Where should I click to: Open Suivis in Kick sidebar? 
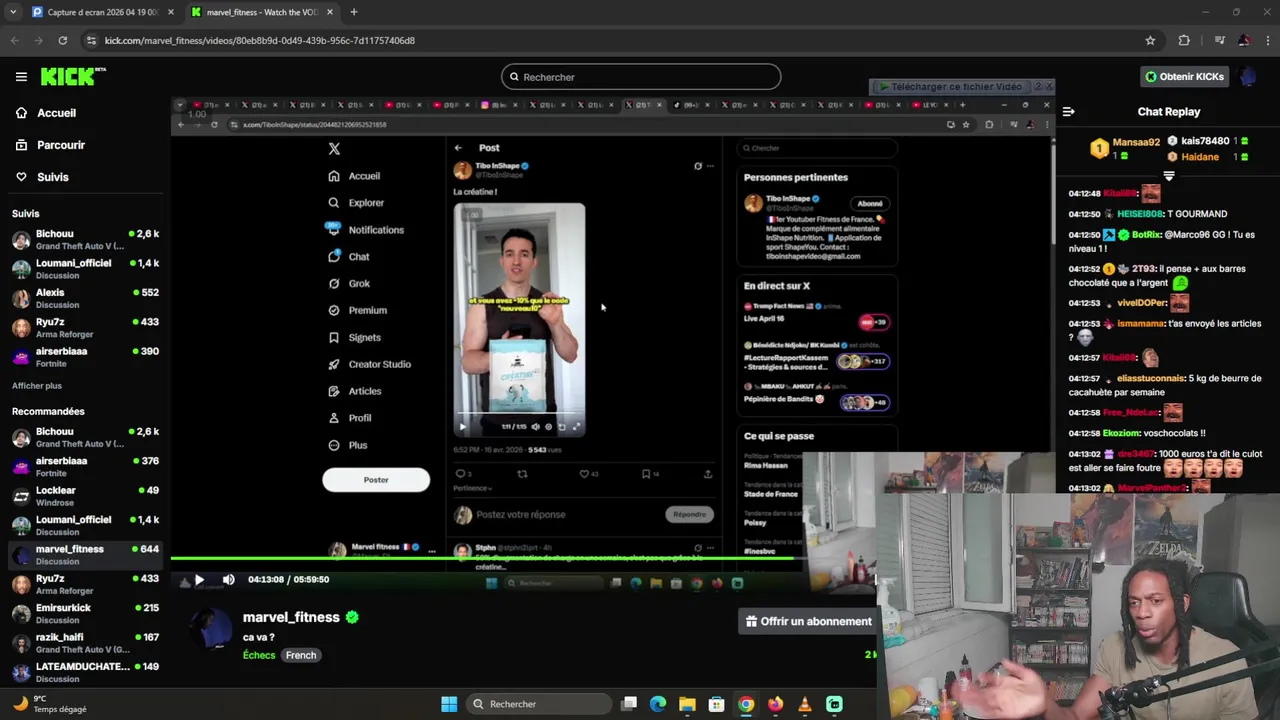(53, 177)
